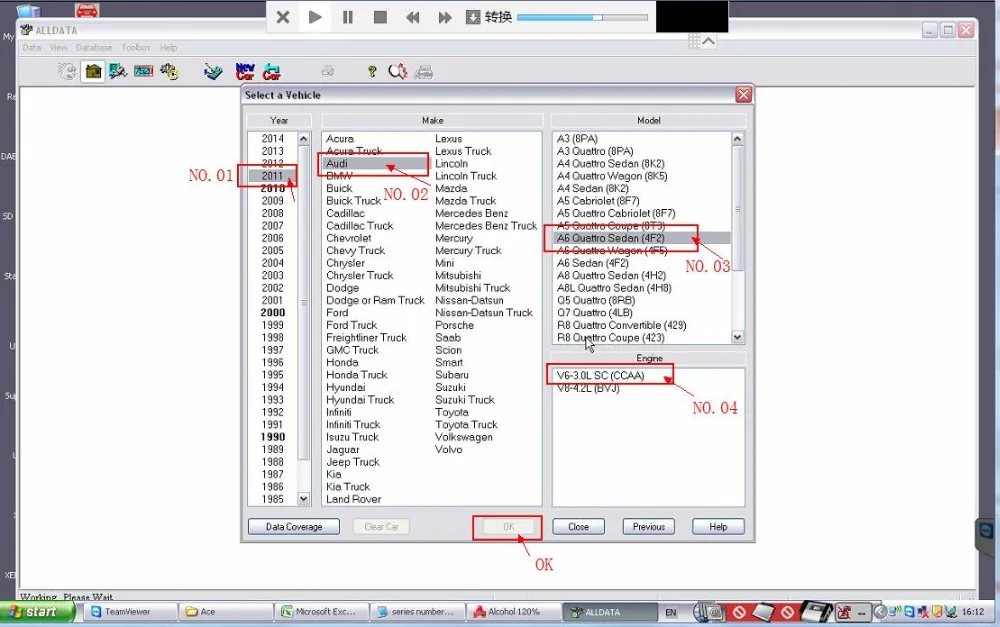Click the gears toolbar icon
The width and height of the screenshot is (1000, 627).
[169, 71]
